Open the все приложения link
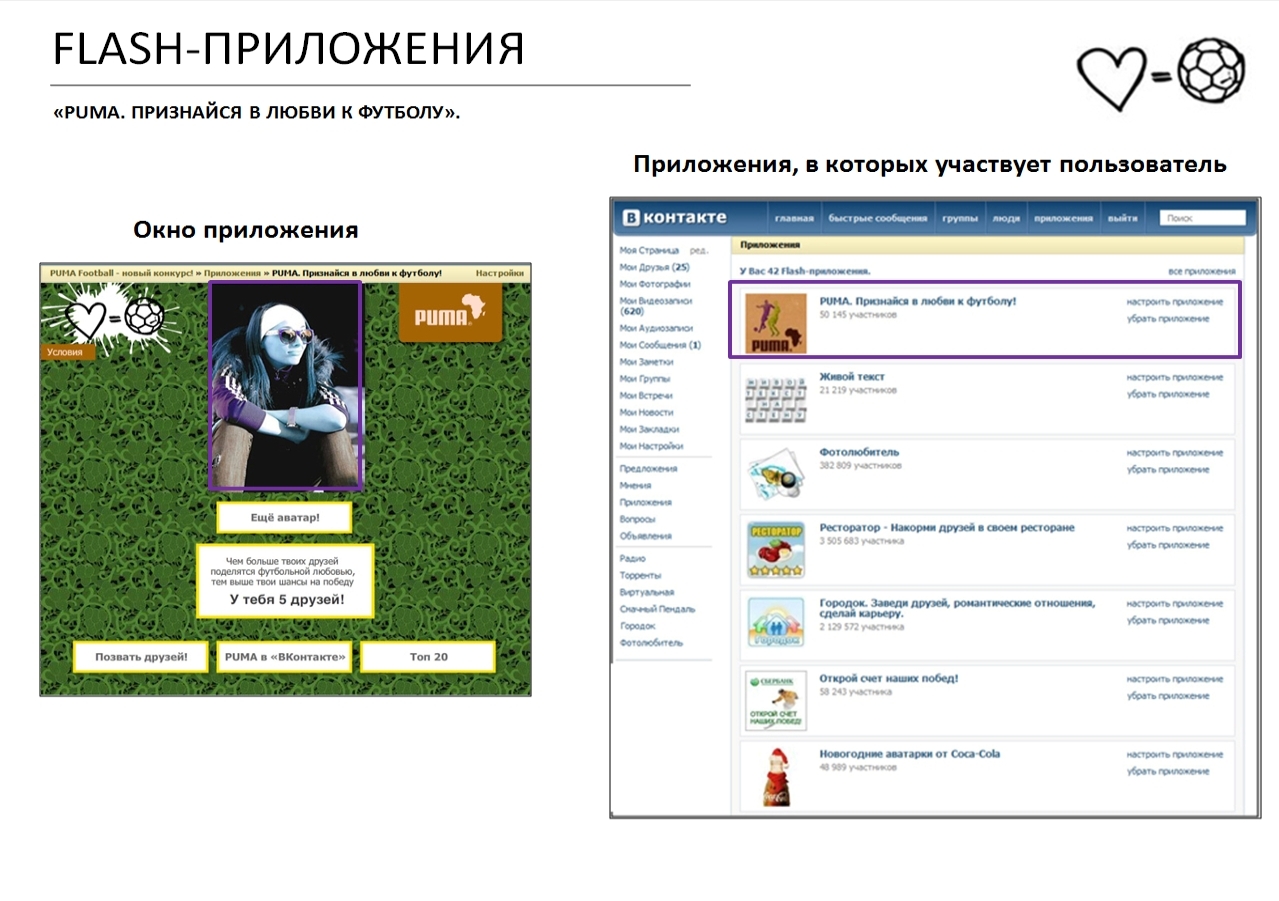The width and height of the screenshot is (1279, 901). point(1201,271)
